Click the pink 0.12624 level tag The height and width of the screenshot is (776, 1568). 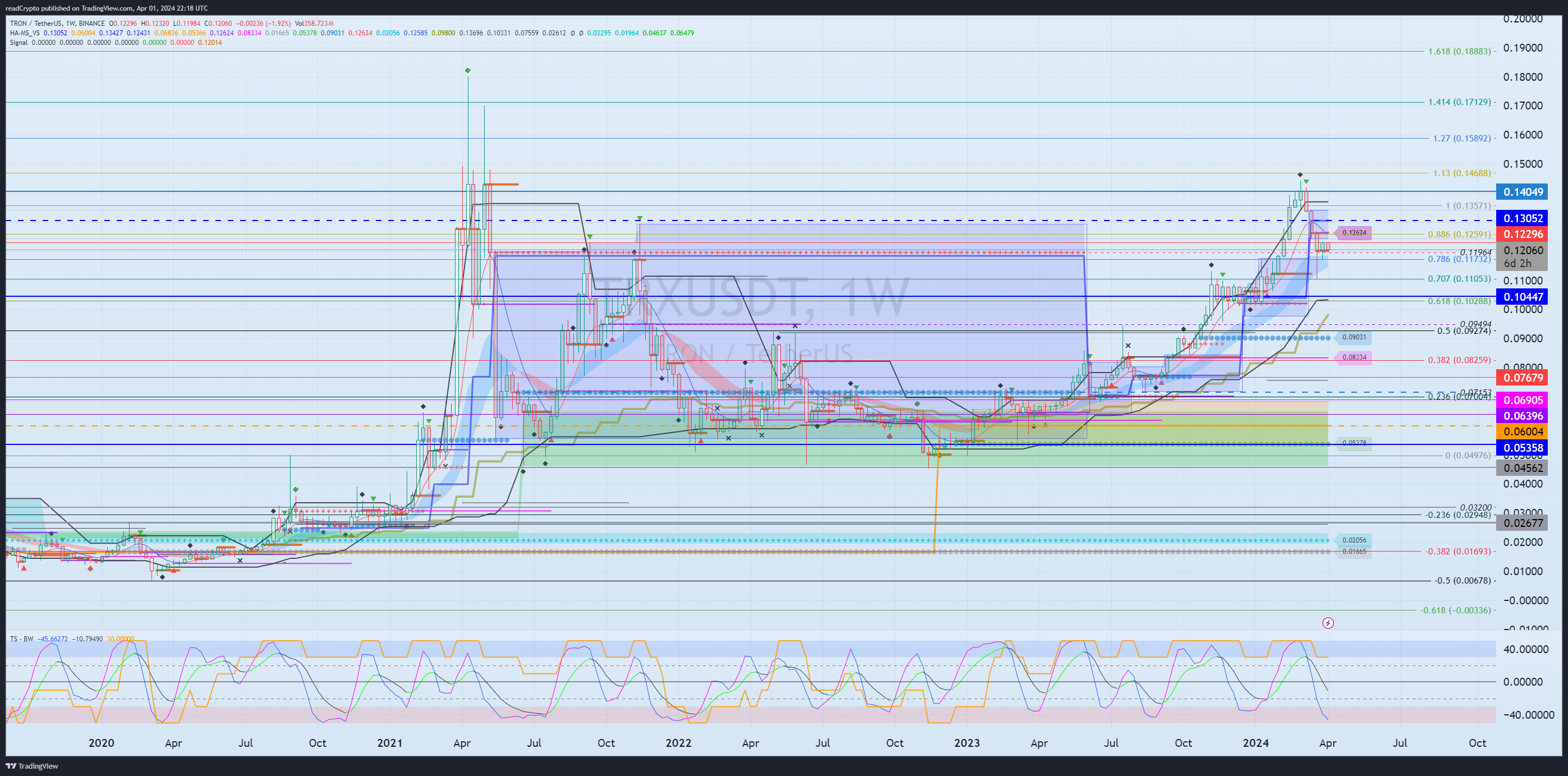tap(1353, 232)
